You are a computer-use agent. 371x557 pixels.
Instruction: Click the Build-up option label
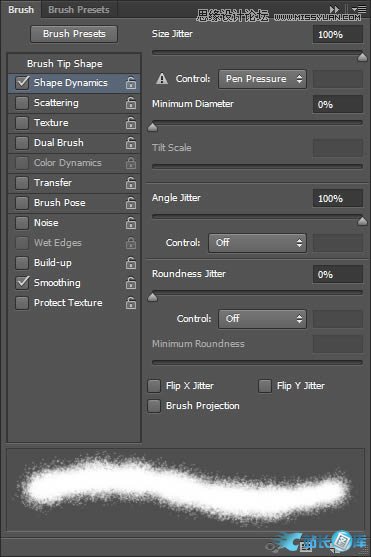click(x=53, y=263)
